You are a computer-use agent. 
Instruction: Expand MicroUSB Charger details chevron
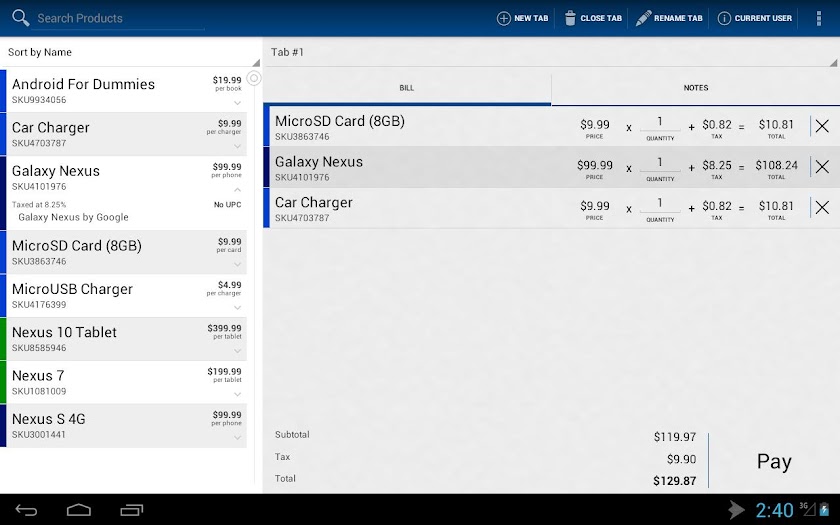point(237,308)
